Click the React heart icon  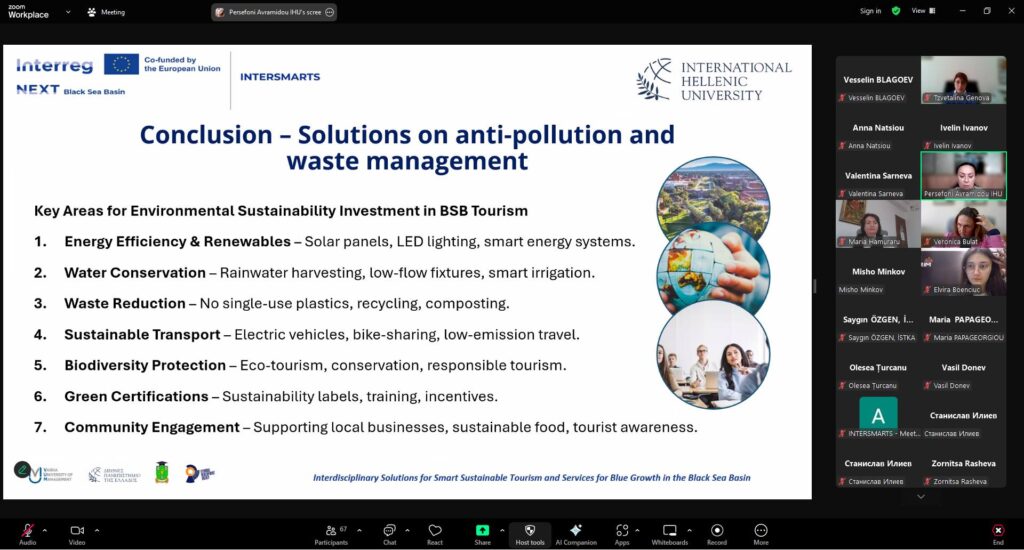(x=435, y=531)
